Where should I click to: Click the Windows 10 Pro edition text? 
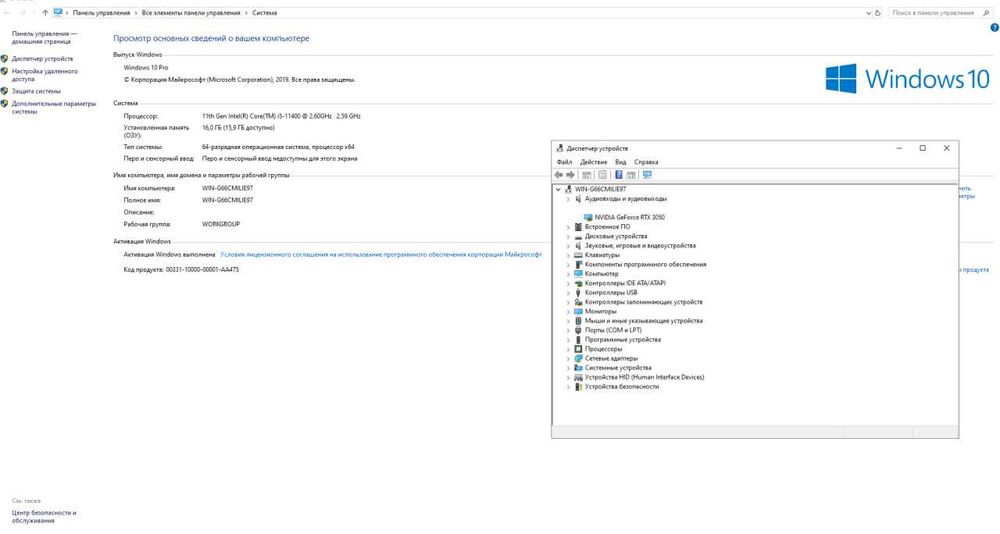[146, 68]
